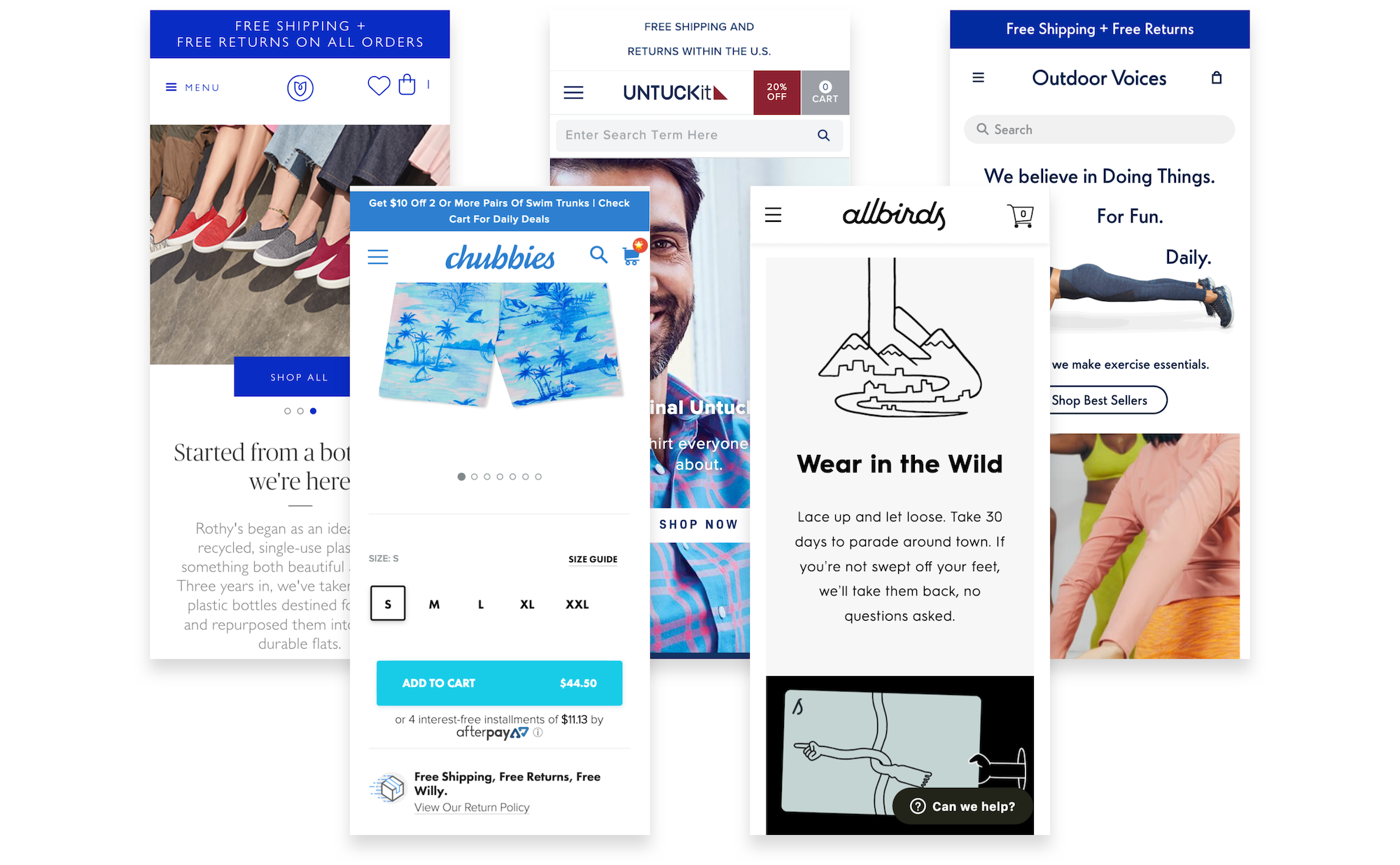Click the Allbirds shopping cart icon
The height and width of the screenshot is (865, 1400).
(1020, 213)
